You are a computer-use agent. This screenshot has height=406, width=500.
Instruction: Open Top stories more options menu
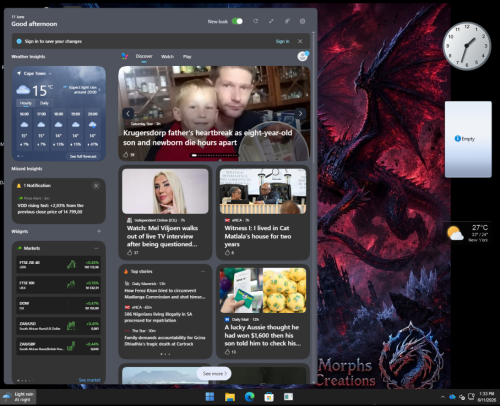203,271
